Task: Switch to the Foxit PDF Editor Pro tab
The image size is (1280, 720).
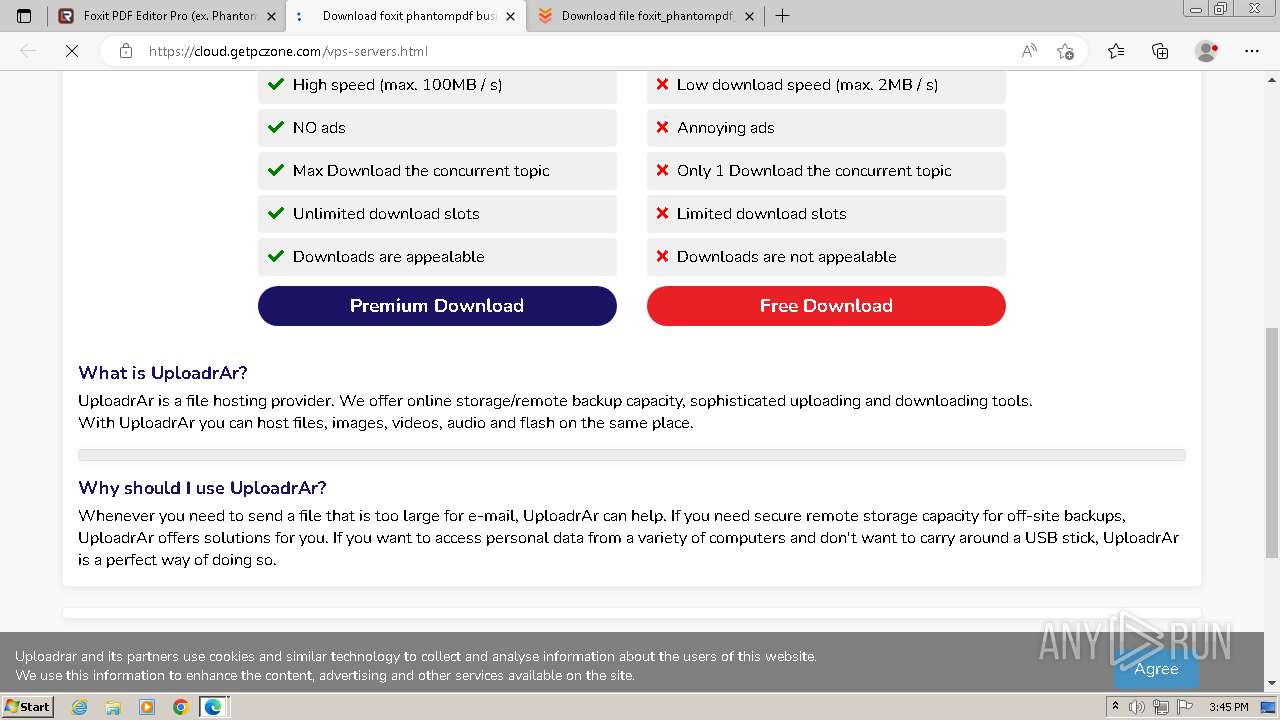Action: pyautogui.click(x=167, y=16)
